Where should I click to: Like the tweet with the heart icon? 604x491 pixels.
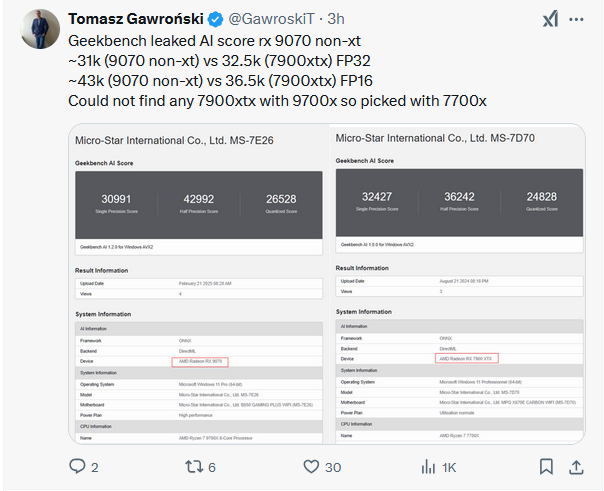click(310, 467)
